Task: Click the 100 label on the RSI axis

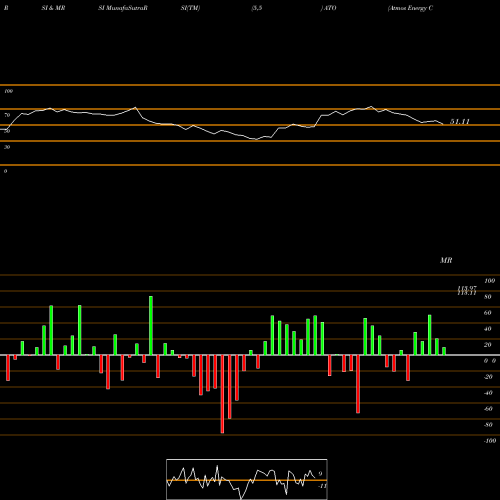Action: click(8, 91)
